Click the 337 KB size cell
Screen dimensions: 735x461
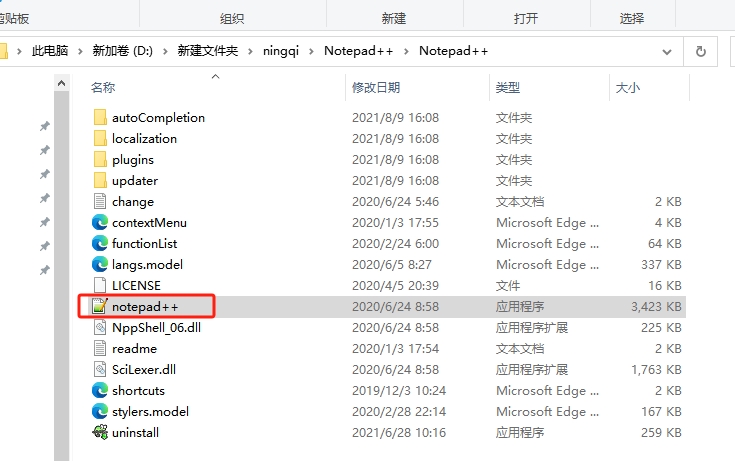(x=661, y=265)
